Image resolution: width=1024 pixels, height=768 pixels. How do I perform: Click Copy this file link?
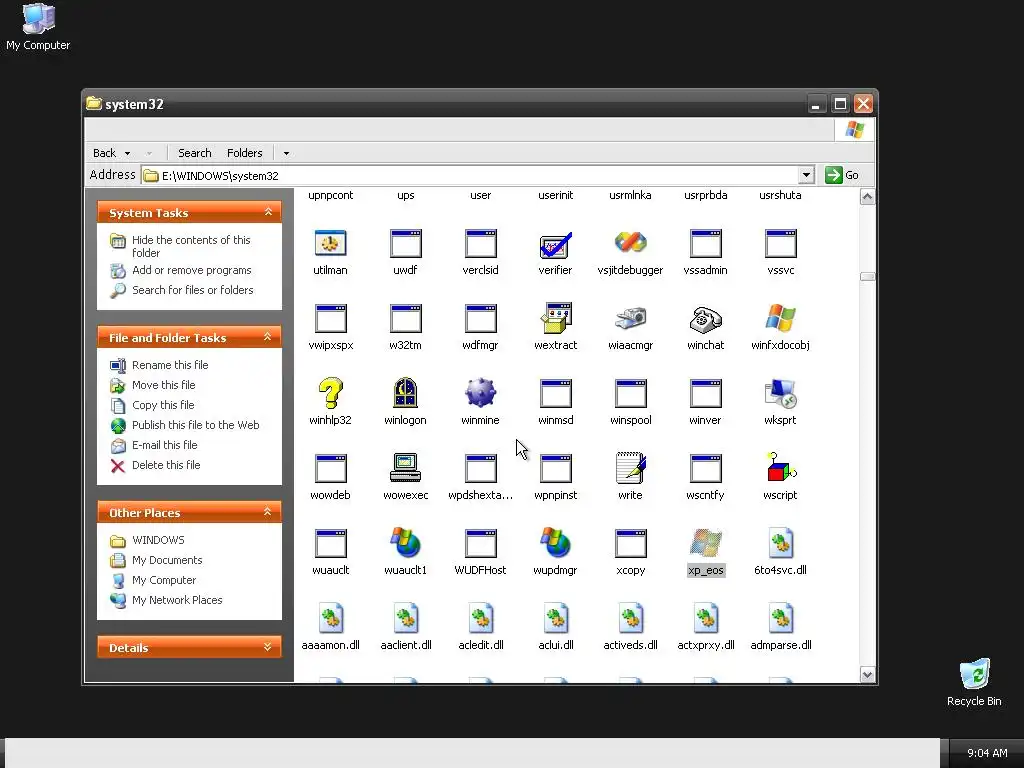pyautogui.click(x=163, y=405)
